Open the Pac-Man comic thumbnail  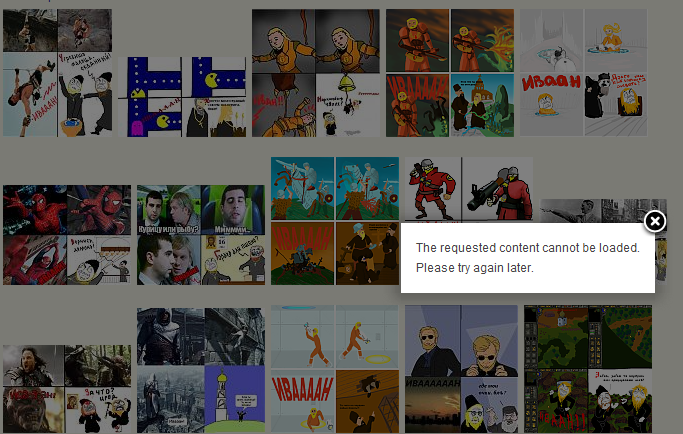187,96
